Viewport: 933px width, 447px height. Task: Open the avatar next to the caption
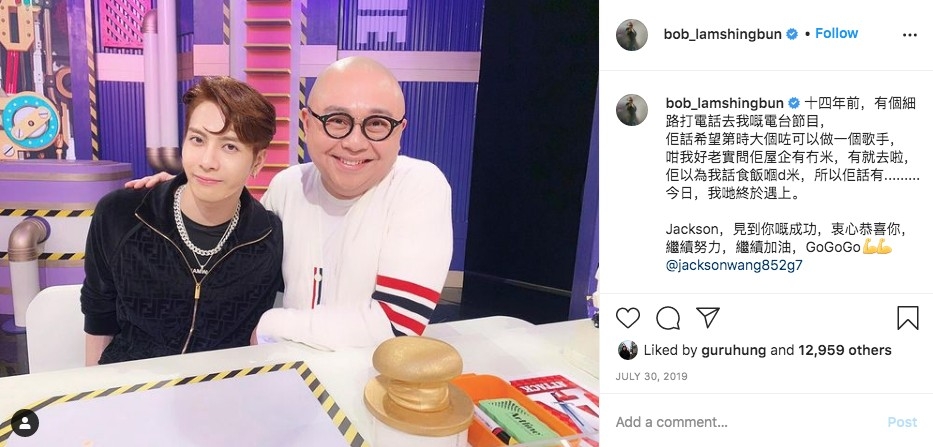[632, 110]
